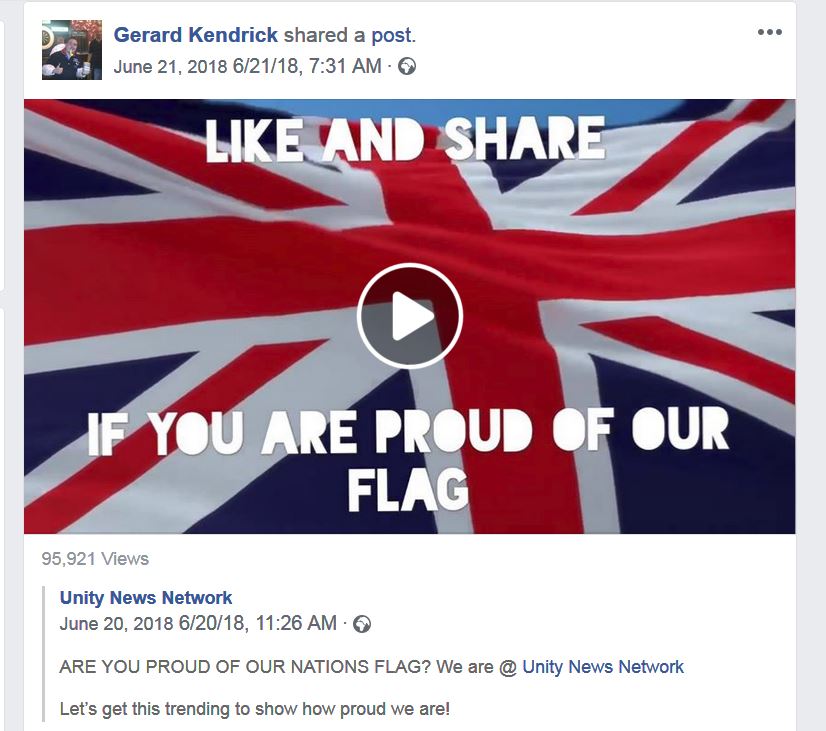Play the Union Jack flag video
Viewport: 826px width, 731px height.
tap(409, 316)
